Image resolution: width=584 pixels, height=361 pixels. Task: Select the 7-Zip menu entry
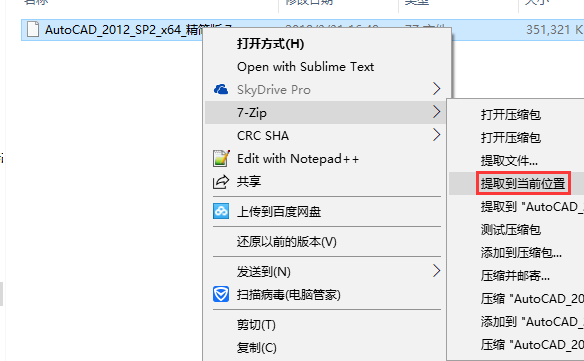click(252, 113)
